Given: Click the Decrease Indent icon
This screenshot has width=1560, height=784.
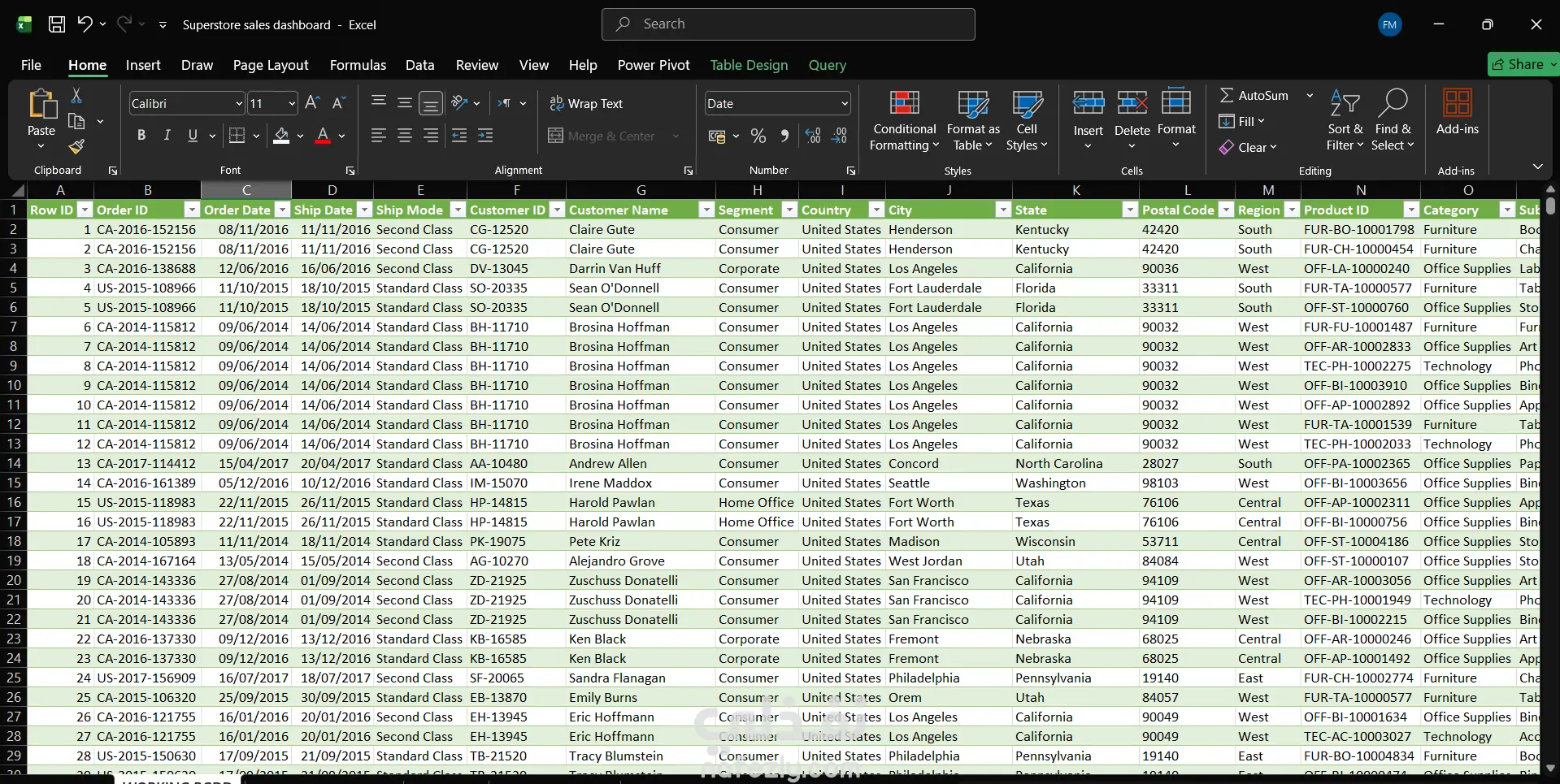Looking at the screenshot, I should tap(459, 136).
